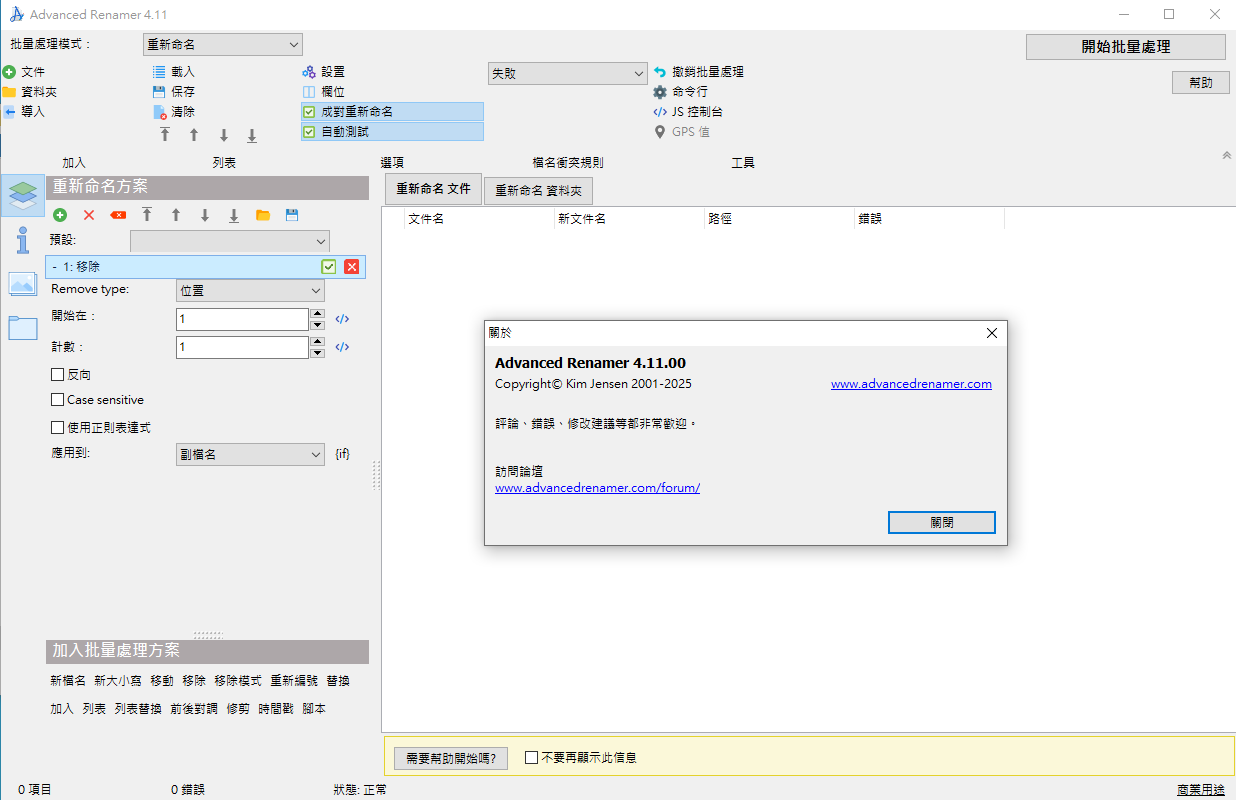Open the 批量處理模式 重新命名 dropdown

[223, 45]
